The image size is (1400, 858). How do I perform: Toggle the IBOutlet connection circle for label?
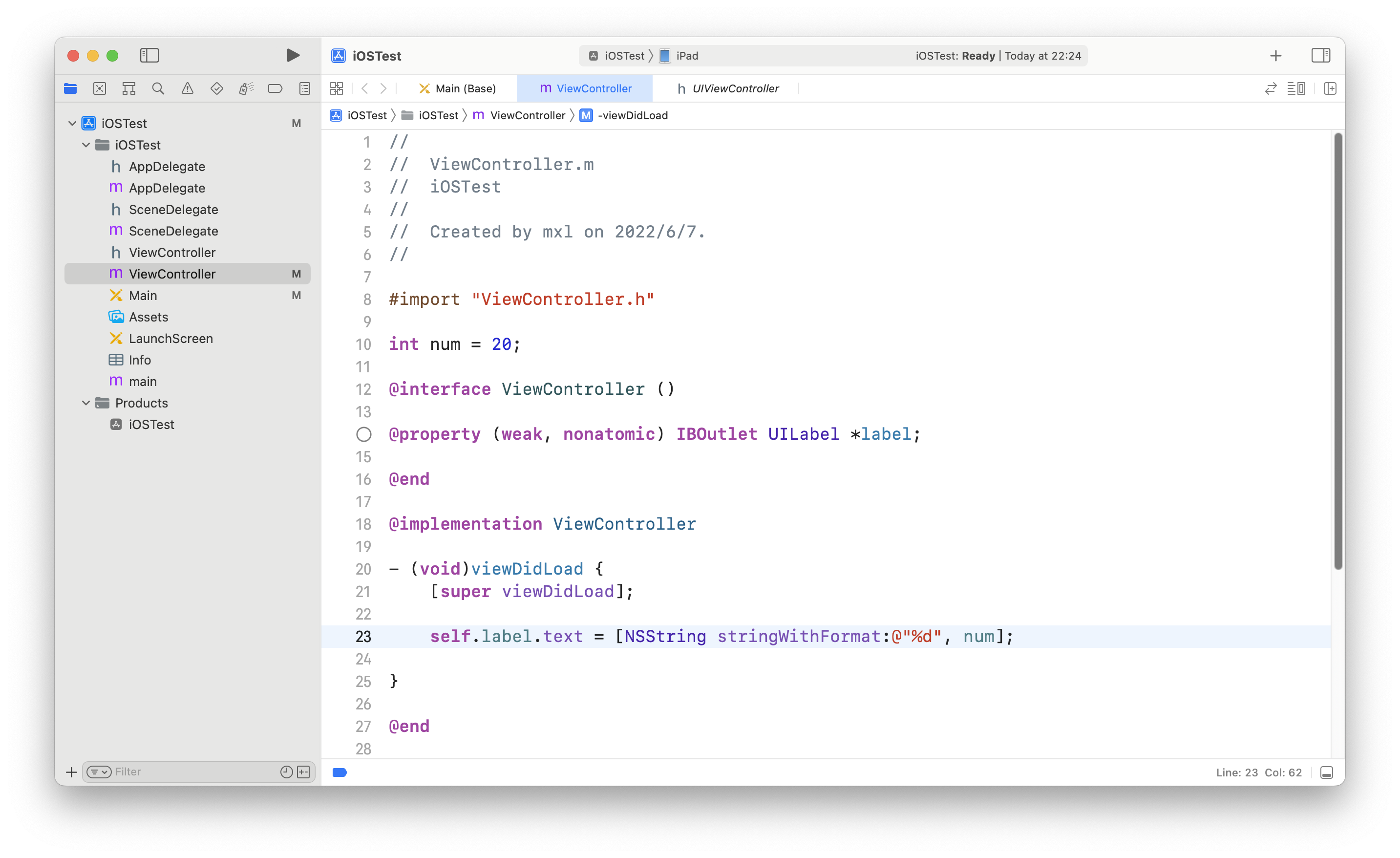[x=363, y=435]
